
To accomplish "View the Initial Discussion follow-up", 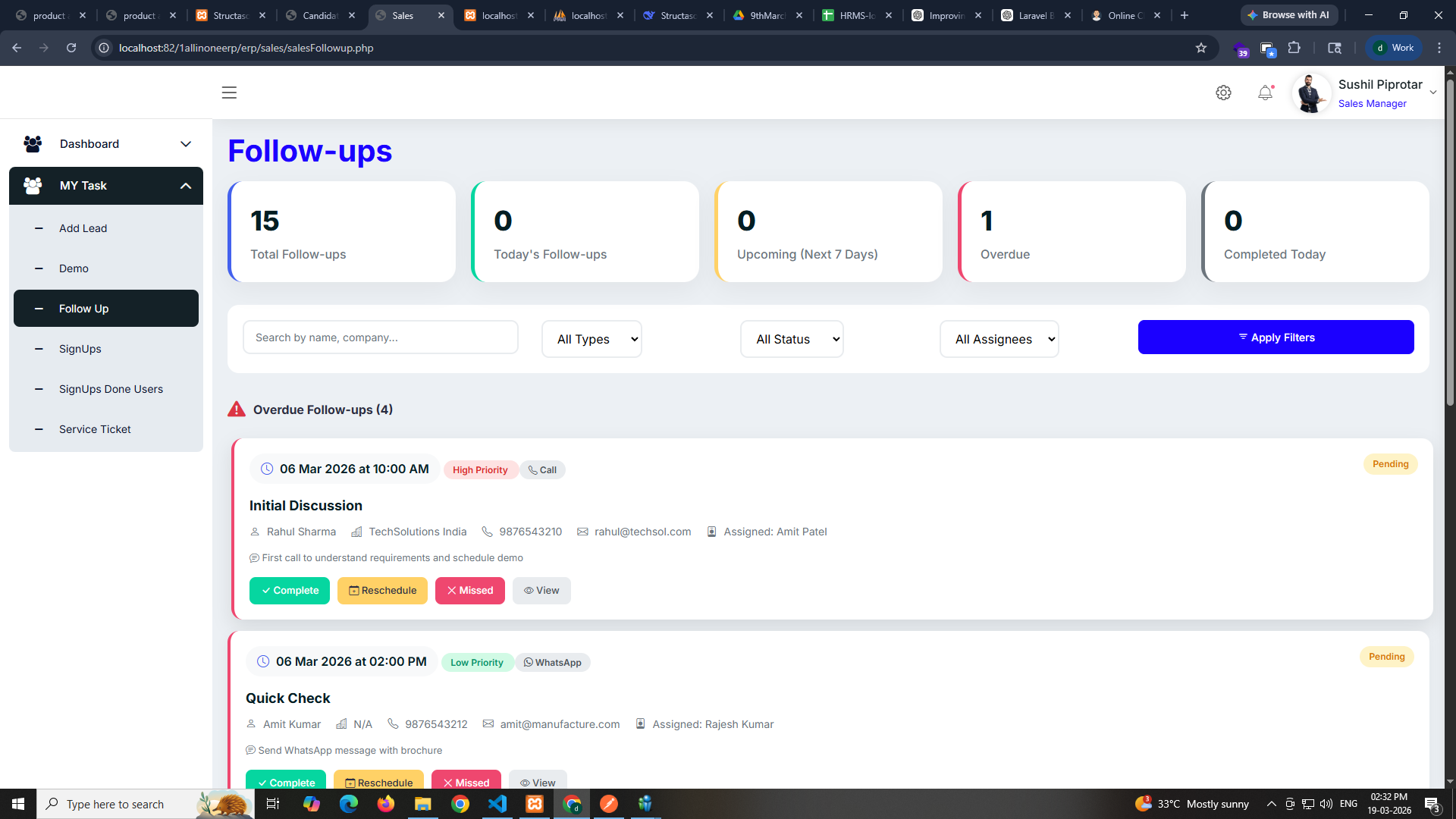I will 541,591.
